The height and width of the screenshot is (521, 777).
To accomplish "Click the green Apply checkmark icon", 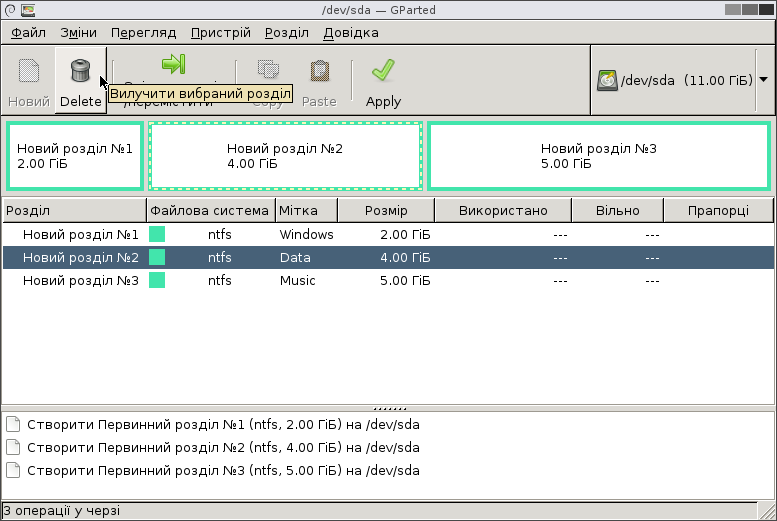I will pos(382,70).
